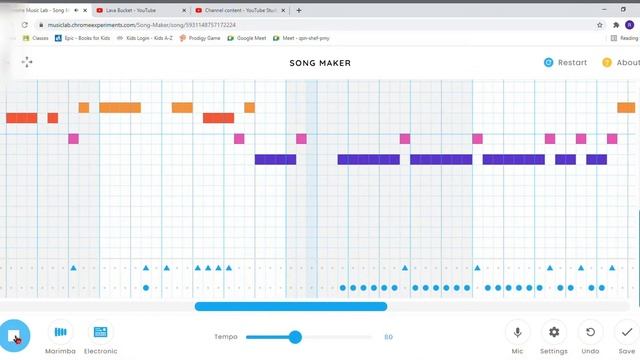Click the Tempo slider handle
Image resolution: width=640 pixels, height=360 pixels.
pos(295,337)
